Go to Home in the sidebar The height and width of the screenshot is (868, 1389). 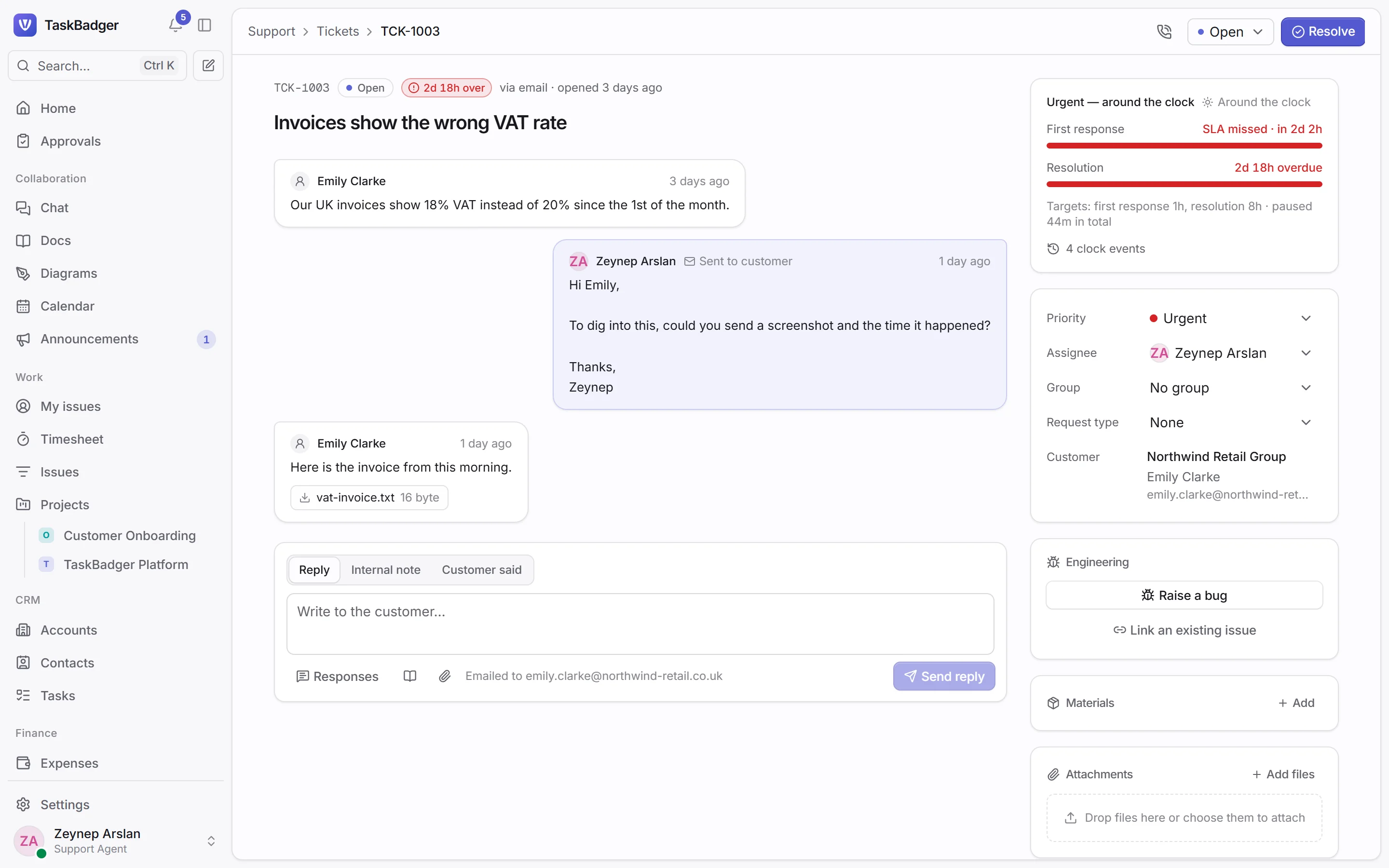tap(115, 108)
